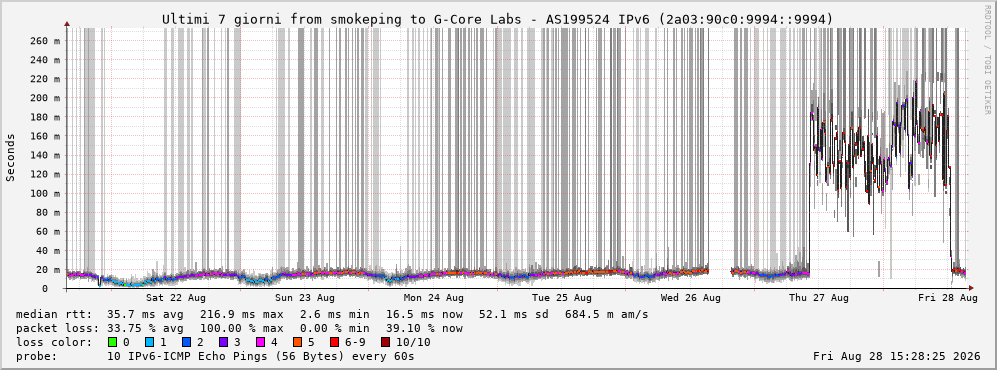Click the Mon 24 Aug axis label
This screenshot has height=370, width=997.
(434, 298)
